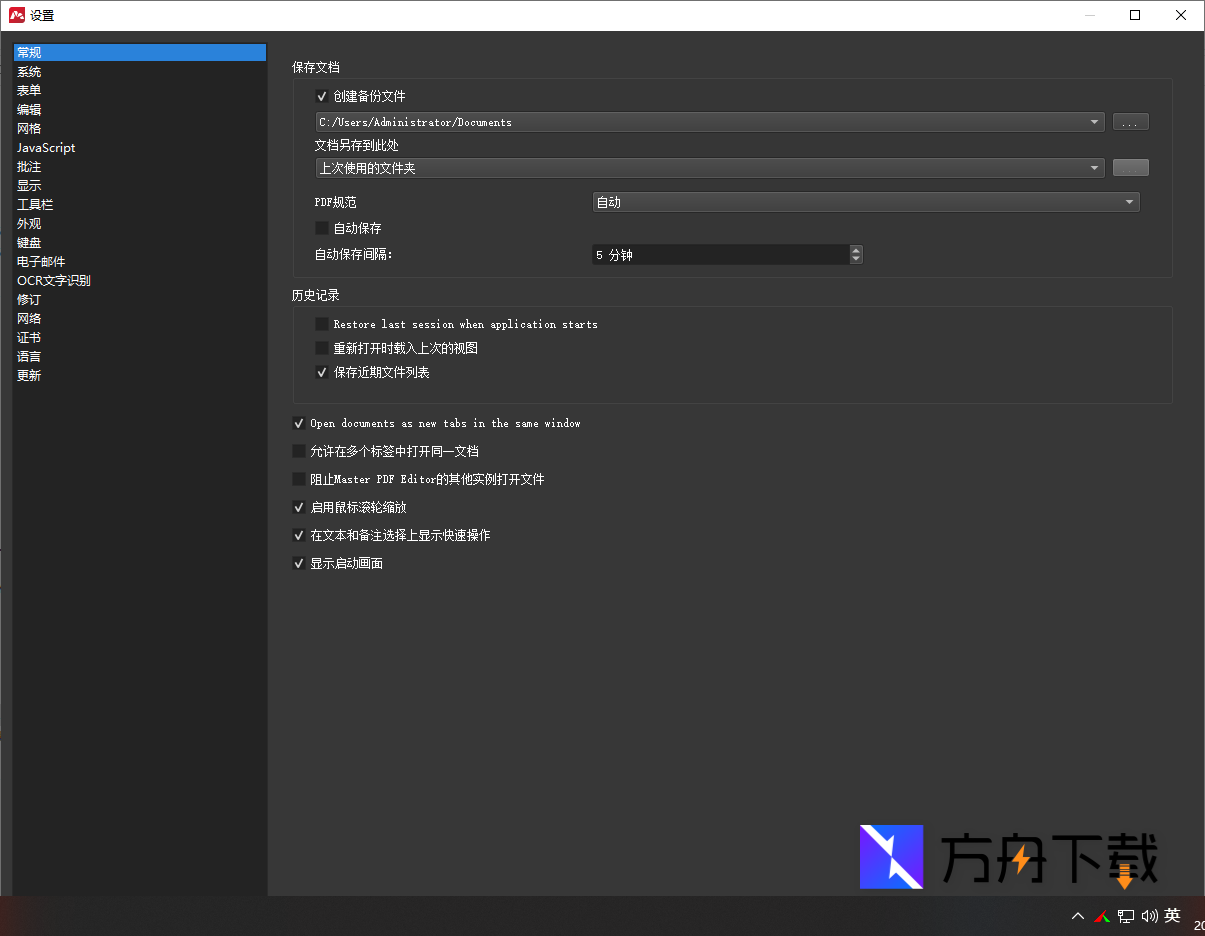Check Restore last session when application starts
Image resolution: width=1205 pixels, height=936 pixels.
click(x=322, y=323)
